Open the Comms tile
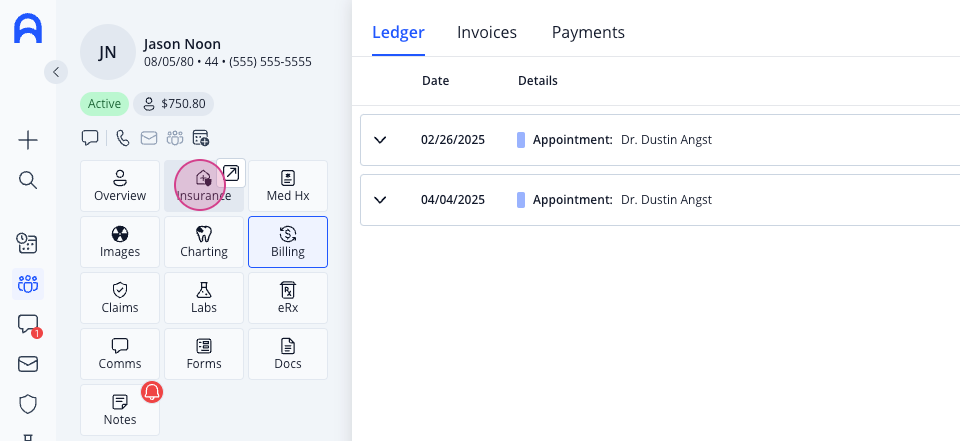This screenshot has width=960, height=441. 120,354
